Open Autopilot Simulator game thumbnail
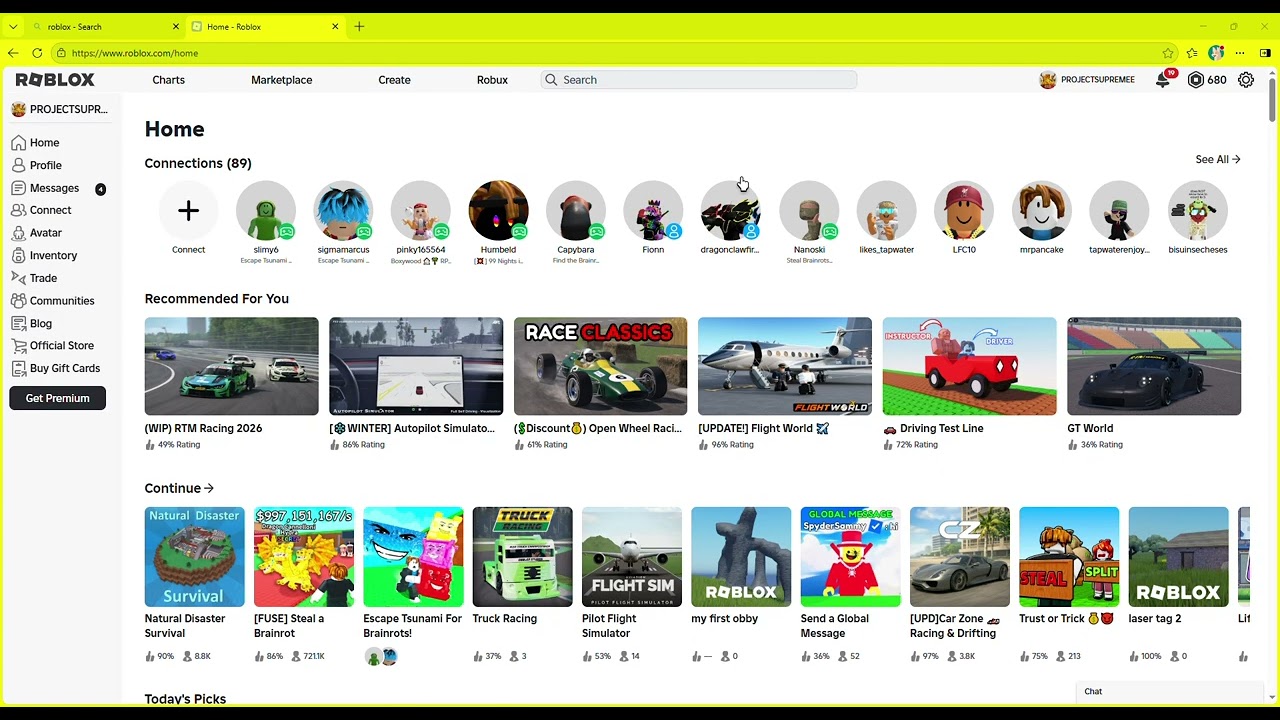 pos(416,366)
